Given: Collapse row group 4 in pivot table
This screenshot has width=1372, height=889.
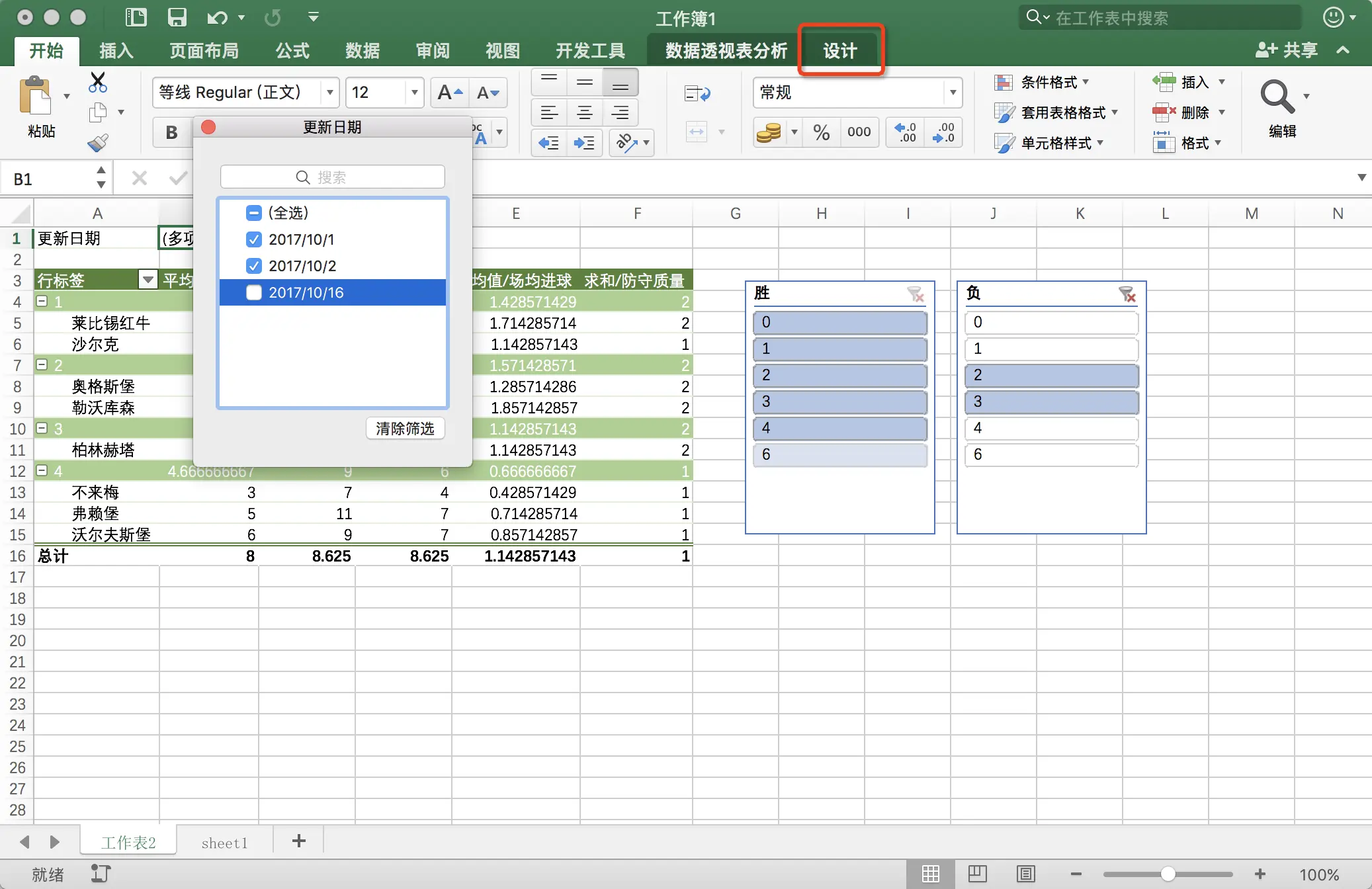Looking at the screenshot, I should pos(42,471).
